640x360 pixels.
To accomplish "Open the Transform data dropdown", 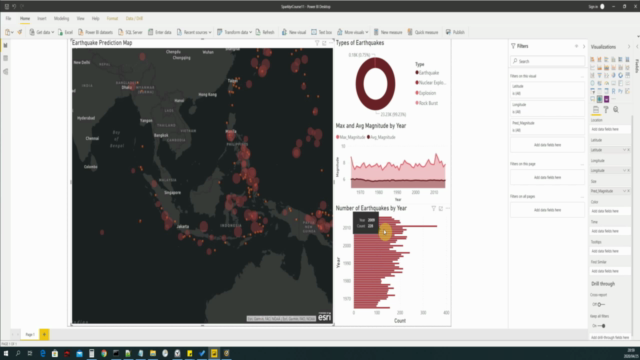I will point(250,32).
